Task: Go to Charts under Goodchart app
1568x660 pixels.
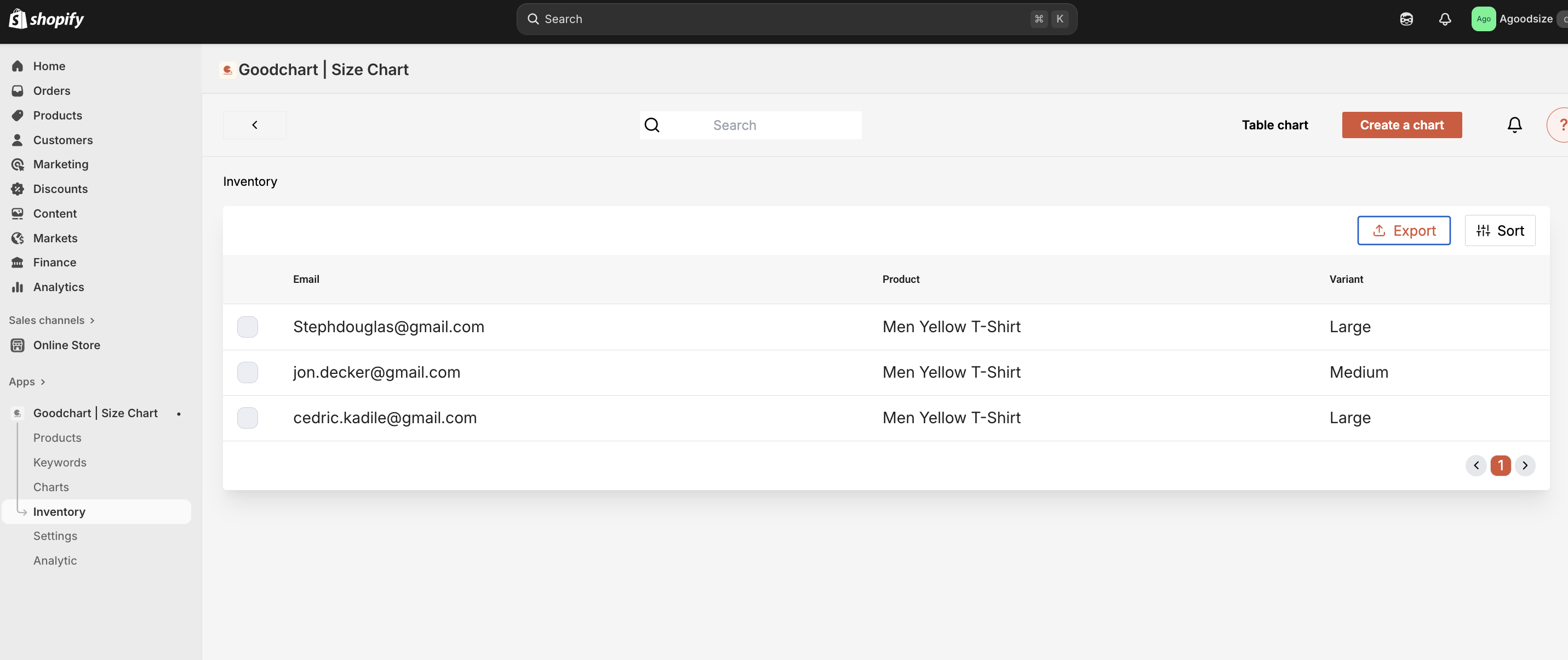Action: [51, 487]
